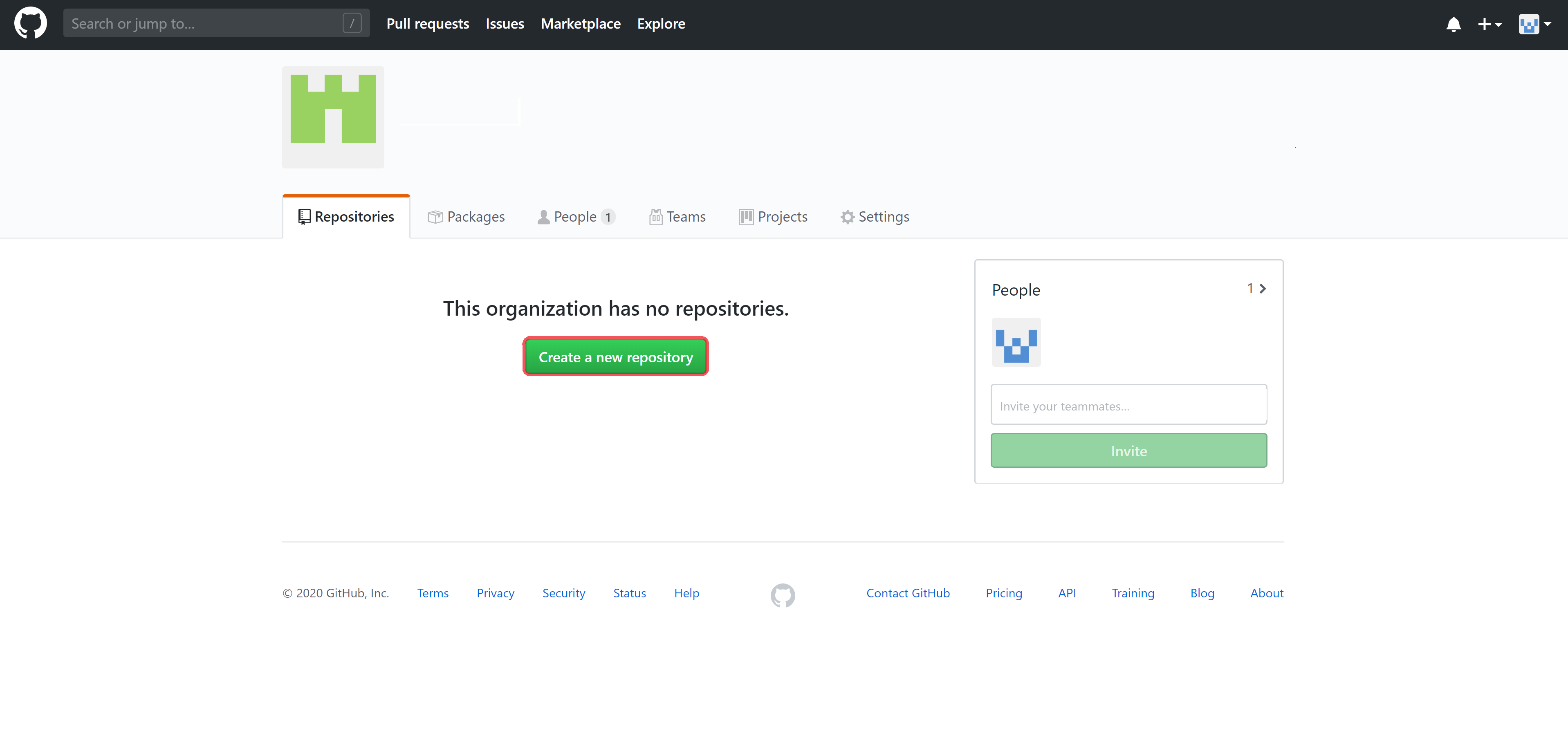Click the GitHub mark icon in footer

(x=783, y=595)
